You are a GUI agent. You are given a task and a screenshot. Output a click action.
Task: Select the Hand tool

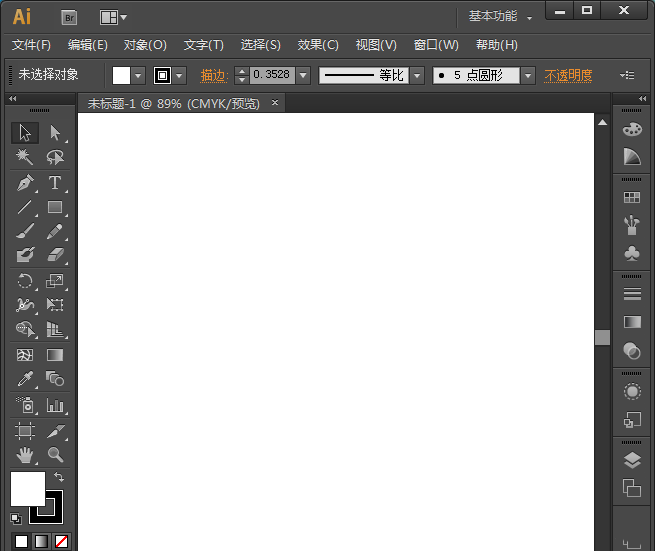[x=25, y=455]
